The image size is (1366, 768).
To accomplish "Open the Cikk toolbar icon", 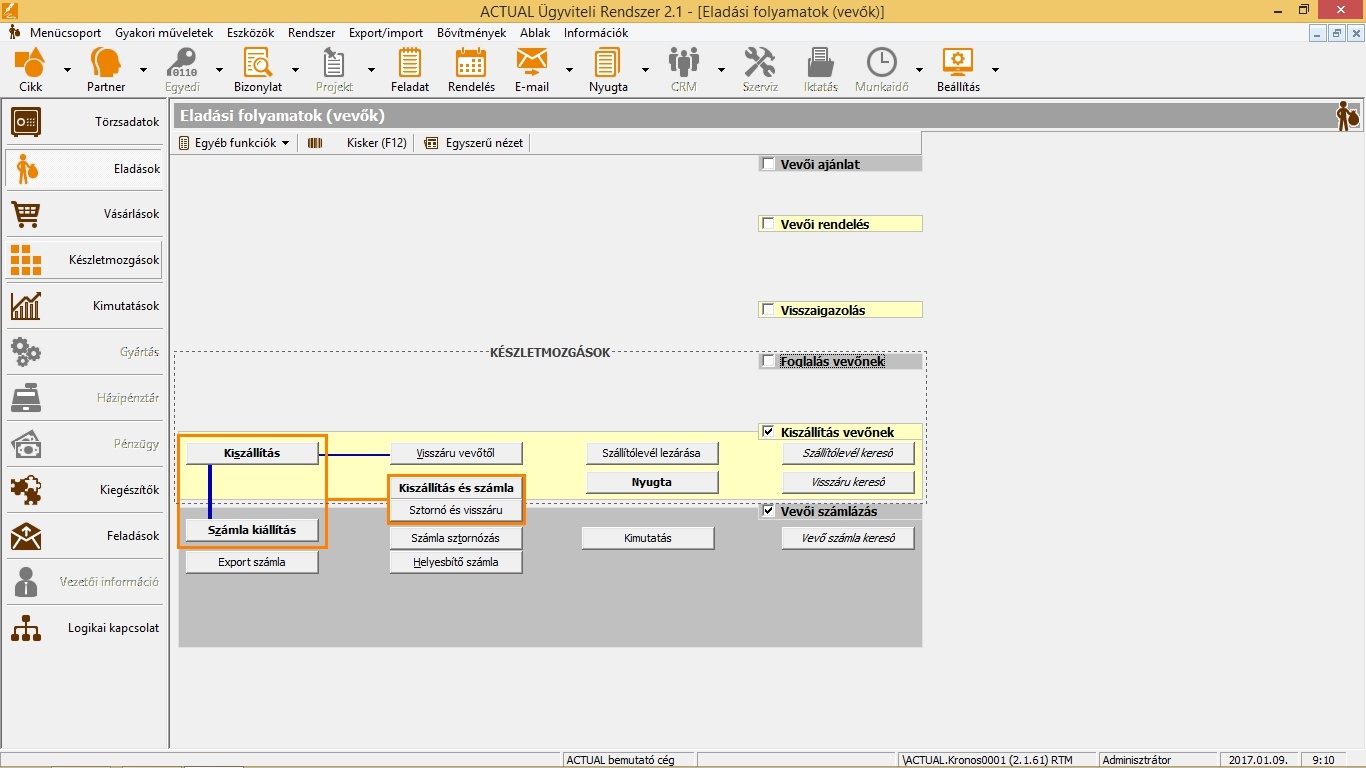I will (x=31, y=64).
